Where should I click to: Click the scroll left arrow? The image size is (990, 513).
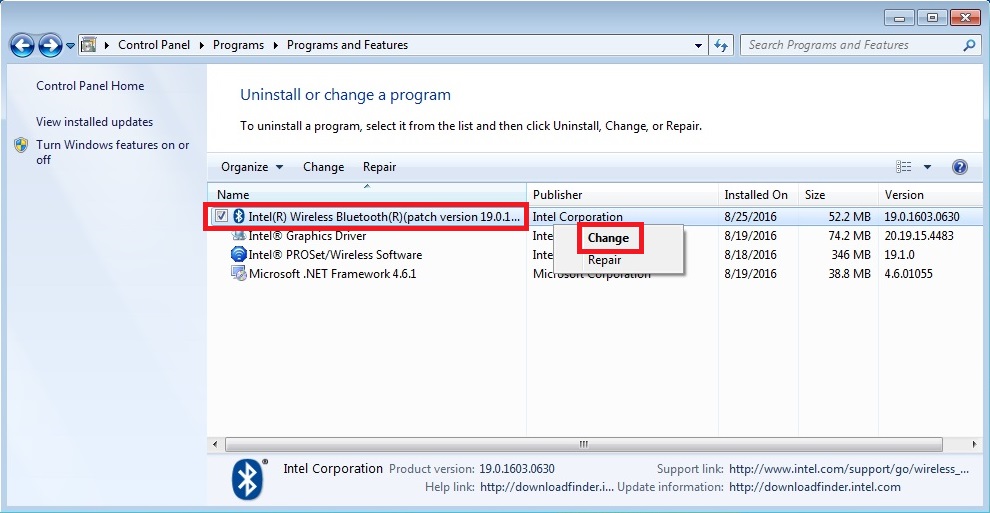tap(215, 444)
